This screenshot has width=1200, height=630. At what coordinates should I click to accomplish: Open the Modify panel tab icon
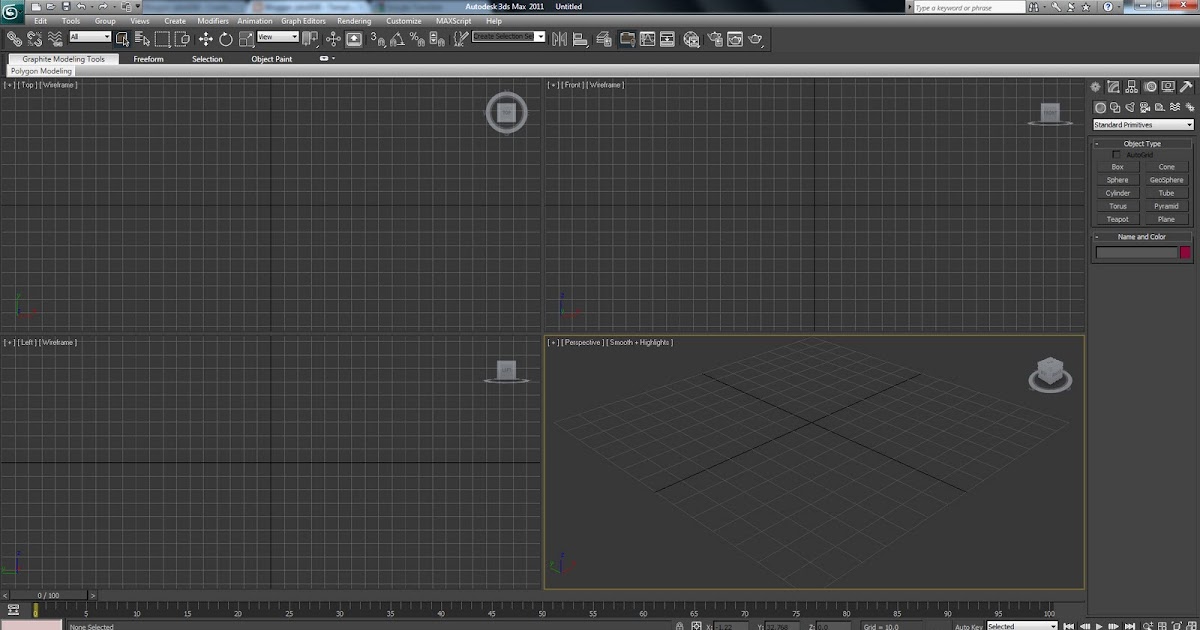1113,87
